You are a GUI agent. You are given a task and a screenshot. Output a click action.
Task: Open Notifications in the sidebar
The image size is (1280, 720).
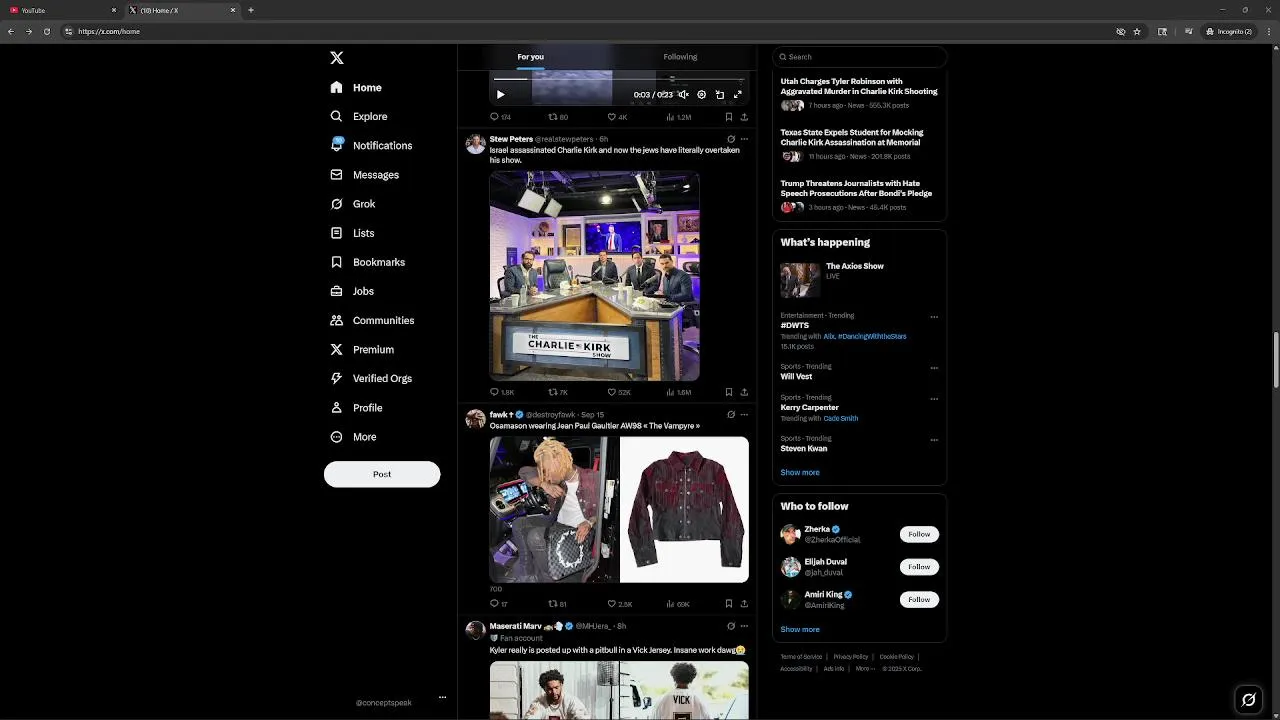point(371,145)
